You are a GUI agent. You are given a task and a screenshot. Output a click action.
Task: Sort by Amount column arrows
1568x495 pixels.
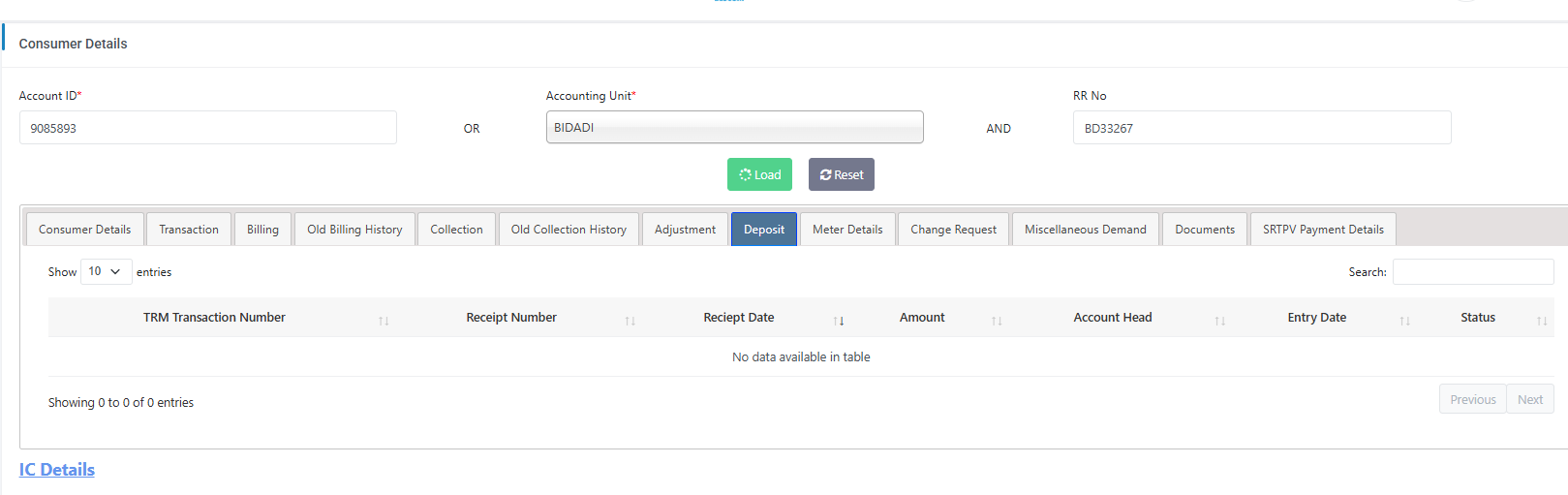point(997,321)
